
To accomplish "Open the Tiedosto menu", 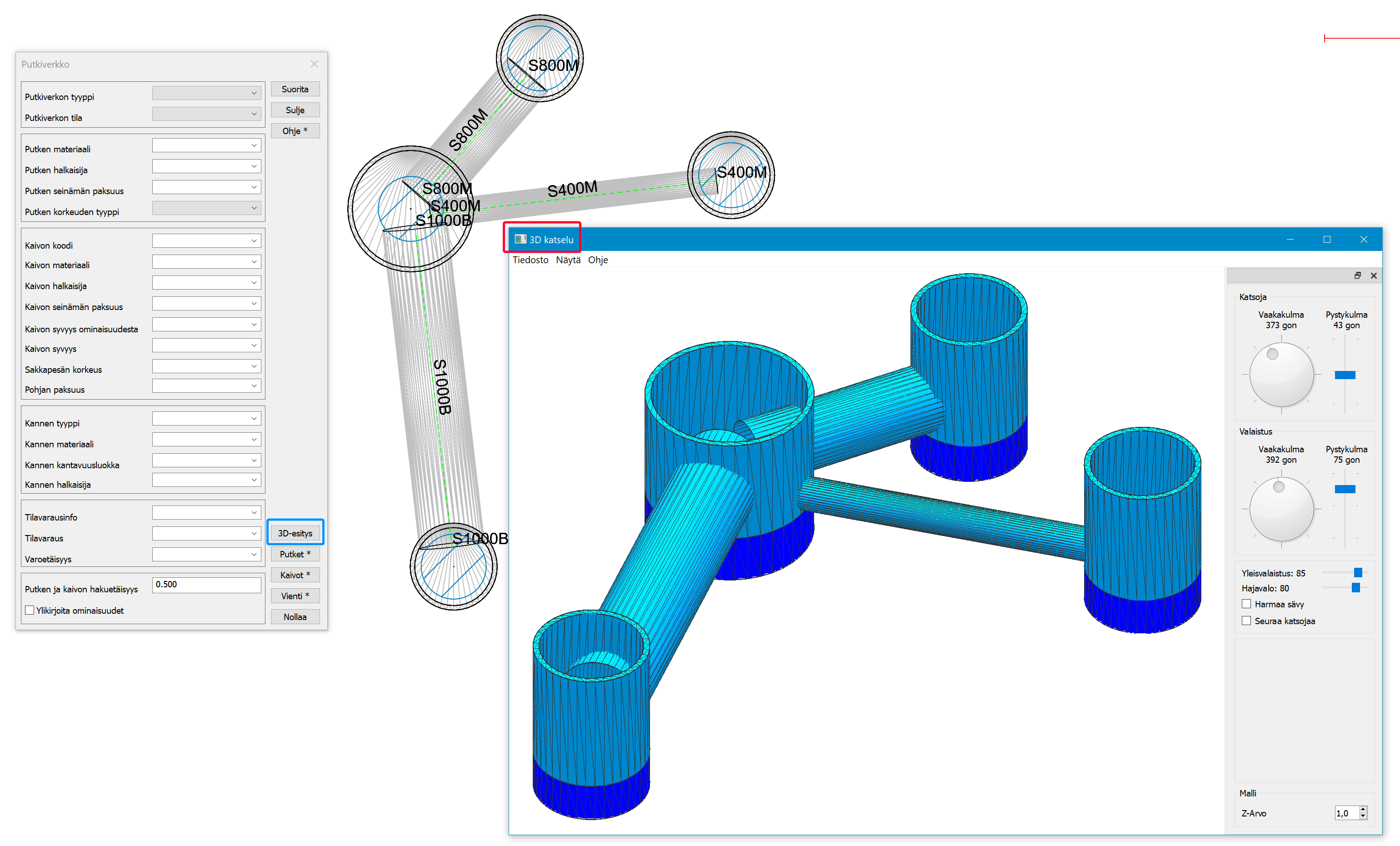I will (x=530, y=260).
